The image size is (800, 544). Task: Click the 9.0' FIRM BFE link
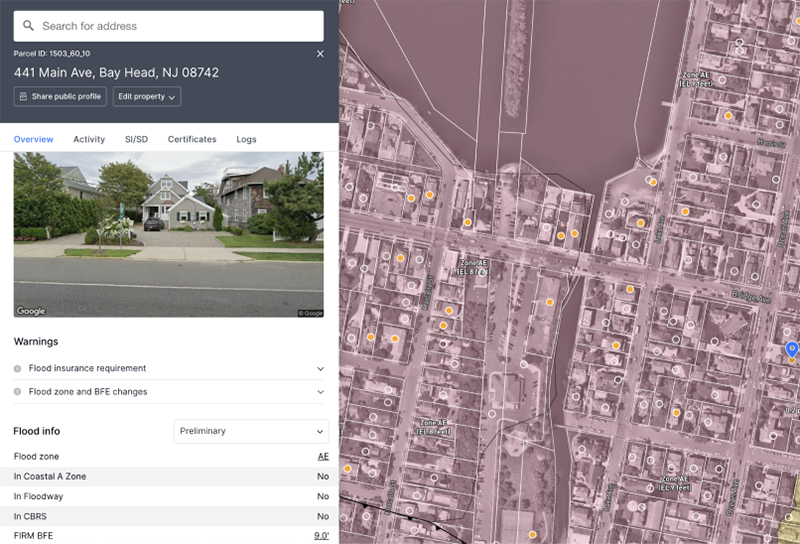coord(321,536)
